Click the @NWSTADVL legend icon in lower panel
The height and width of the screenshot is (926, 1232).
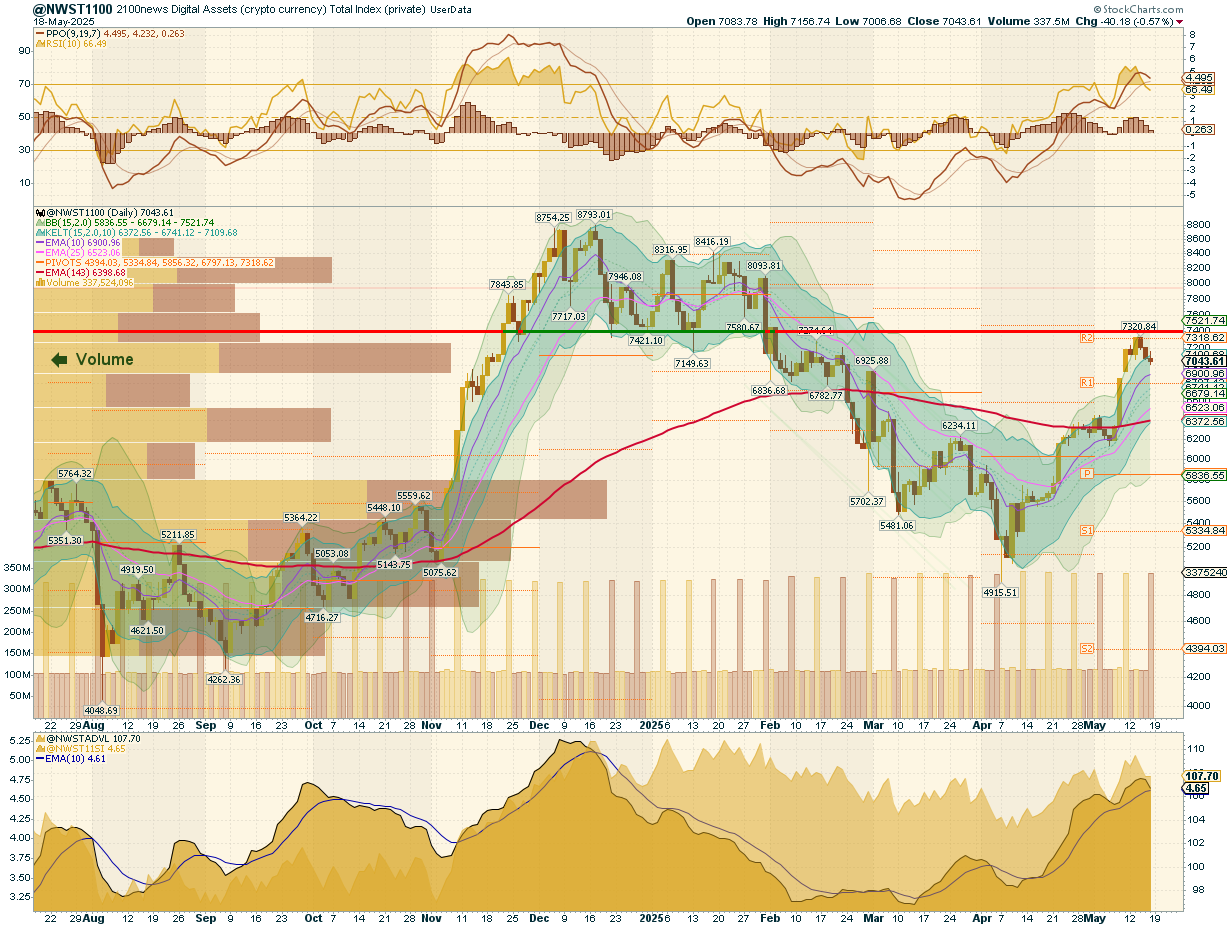click(38, 739)
